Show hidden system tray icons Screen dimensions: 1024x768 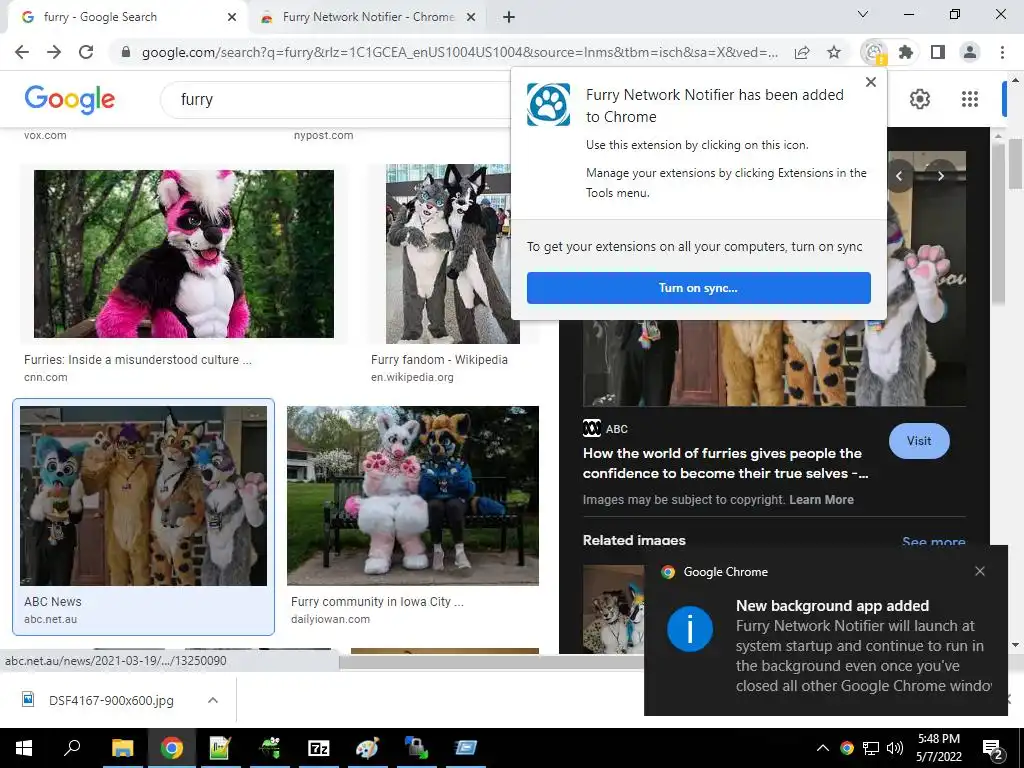(823, 748)
